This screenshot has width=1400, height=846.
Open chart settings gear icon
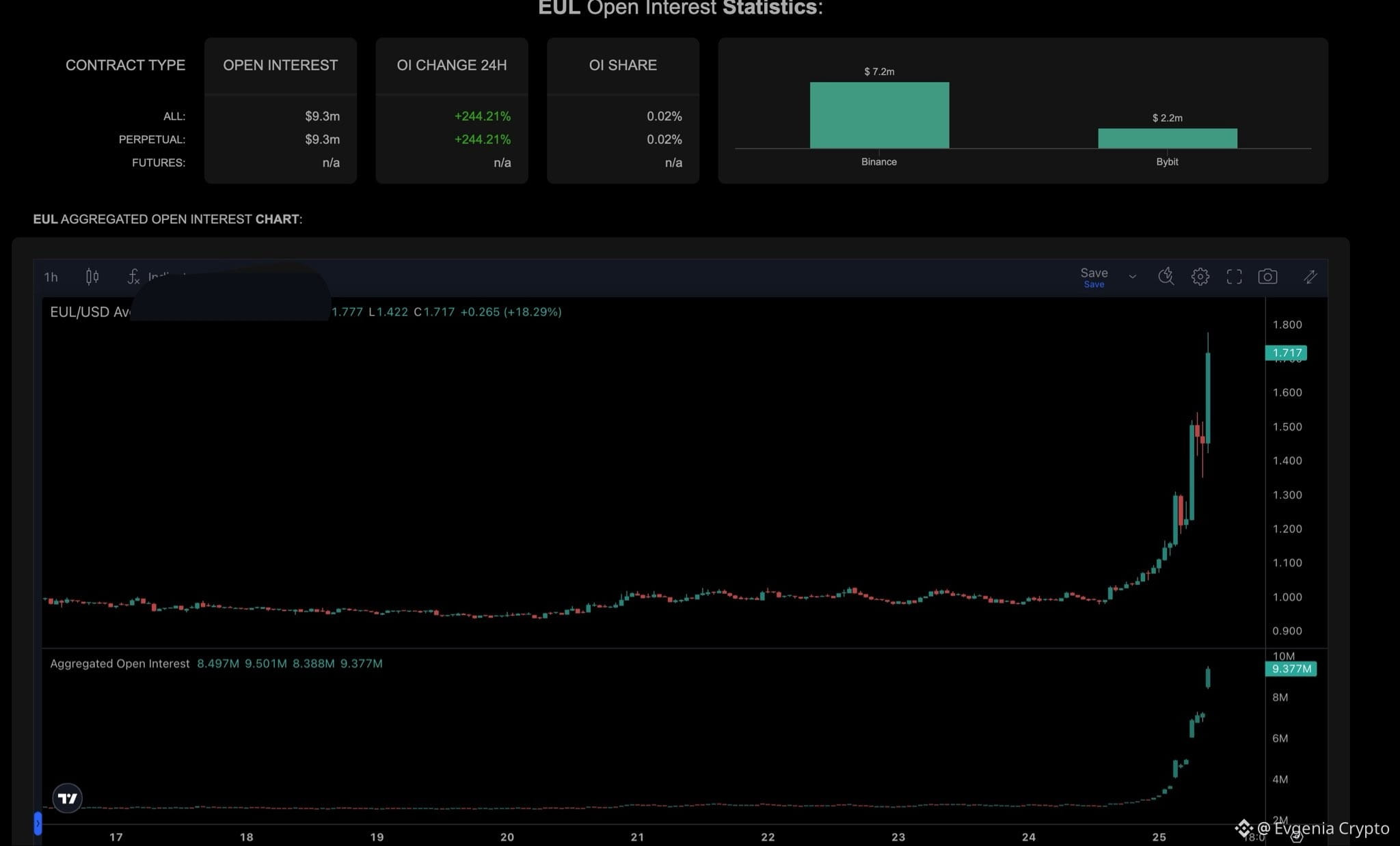(x=1200, y=277)
